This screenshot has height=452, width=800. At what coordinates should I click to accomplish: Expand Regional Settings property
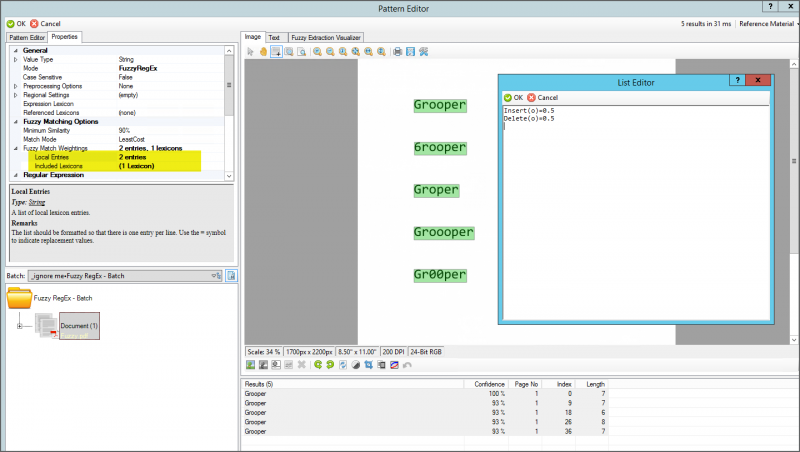tap(15, 95)
